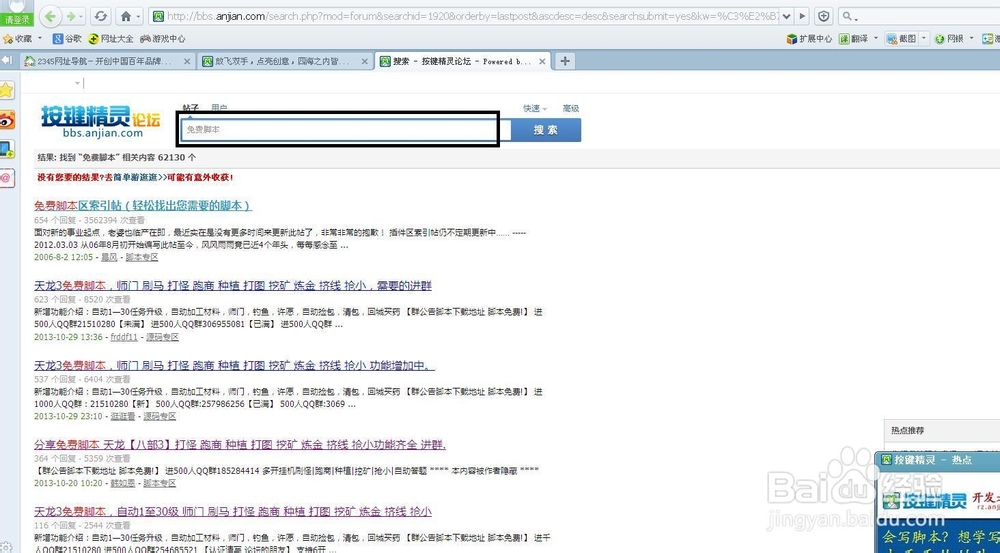Open result 分享免费脚本 天龙【八部3】

[x=240, y=445]
